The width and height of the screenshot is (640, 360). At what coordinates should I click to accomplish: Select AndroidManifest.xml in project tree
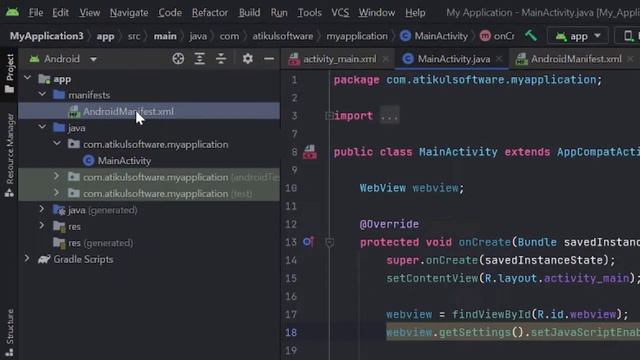coord(149,111)
